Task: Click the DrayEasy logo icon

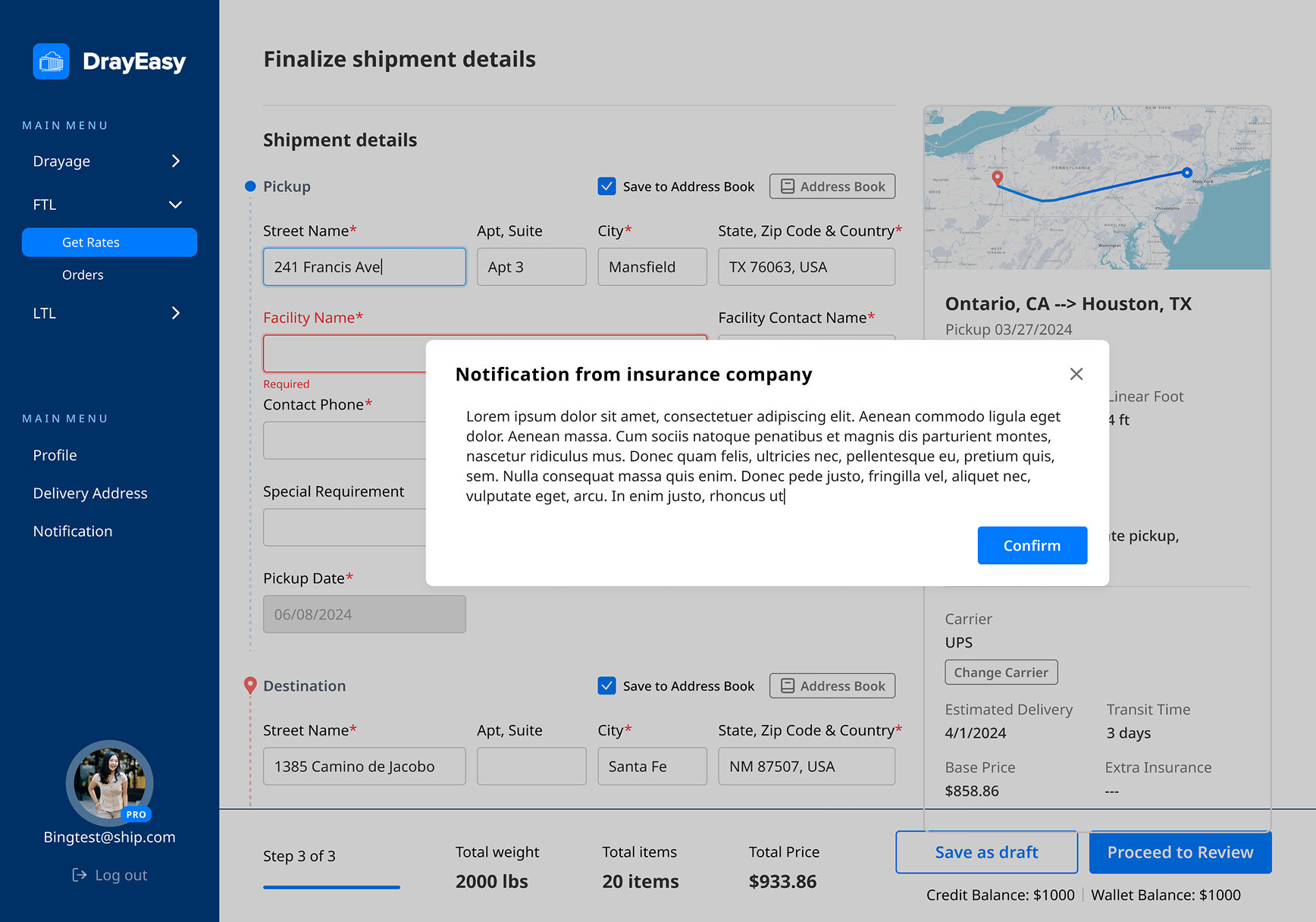Action: 51,61
